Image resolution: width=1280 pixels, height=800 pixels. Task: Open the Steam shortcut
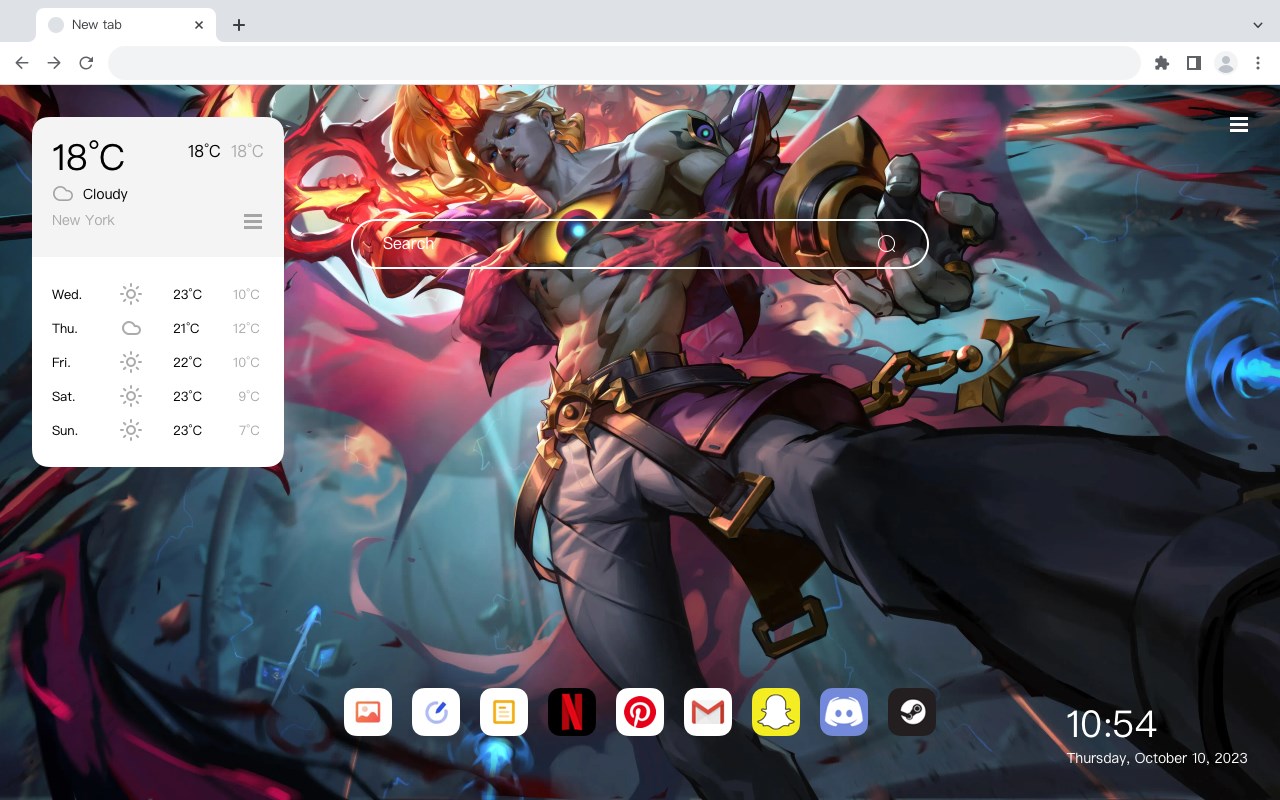coord(912,712)
